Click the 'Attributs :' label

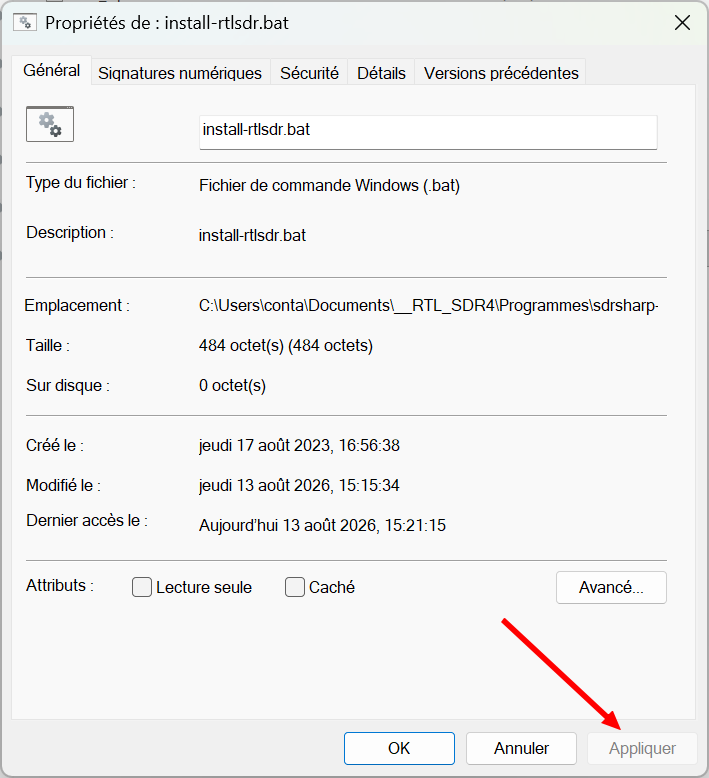pyautogui.click(x=60, y=585)
